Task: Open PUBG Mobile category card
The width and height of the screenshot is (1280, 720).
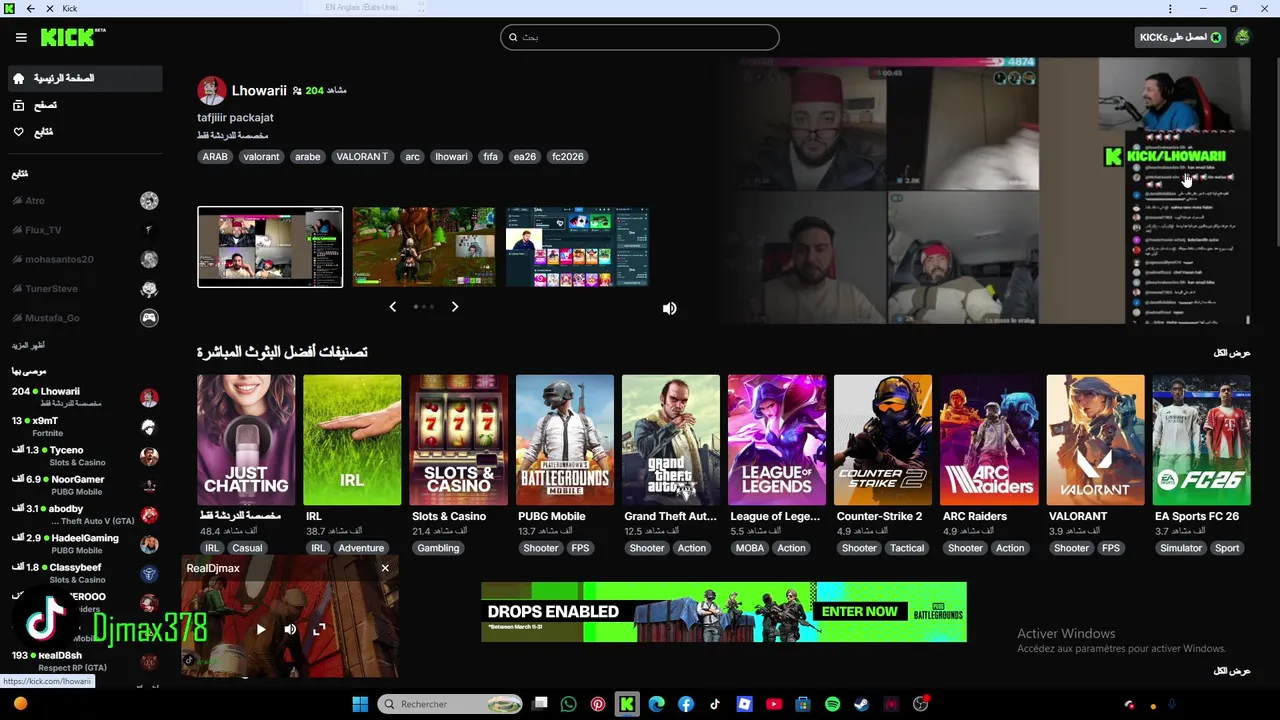Action: coord(565,440)
